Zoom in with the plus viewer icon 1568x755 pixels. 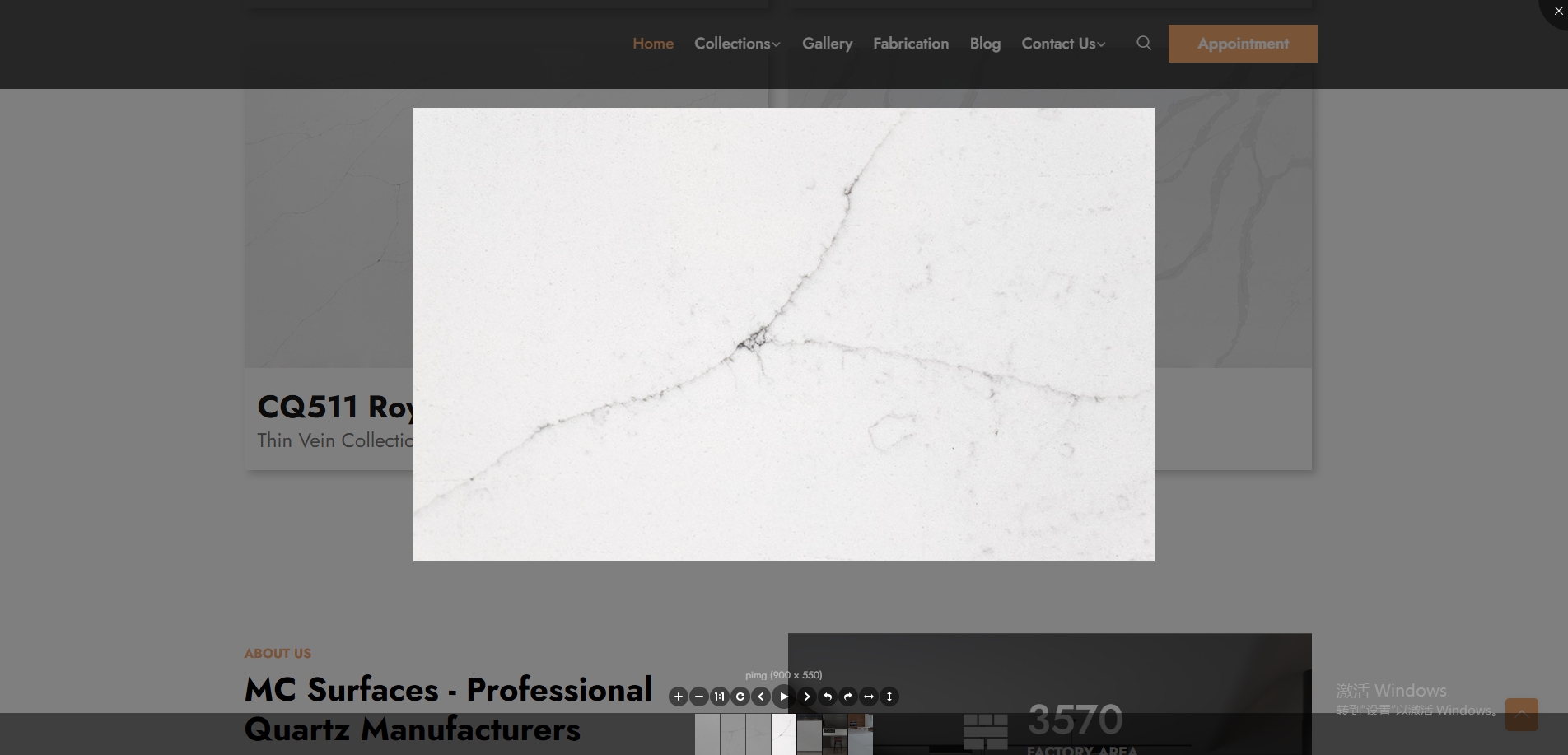coord(678,697)
